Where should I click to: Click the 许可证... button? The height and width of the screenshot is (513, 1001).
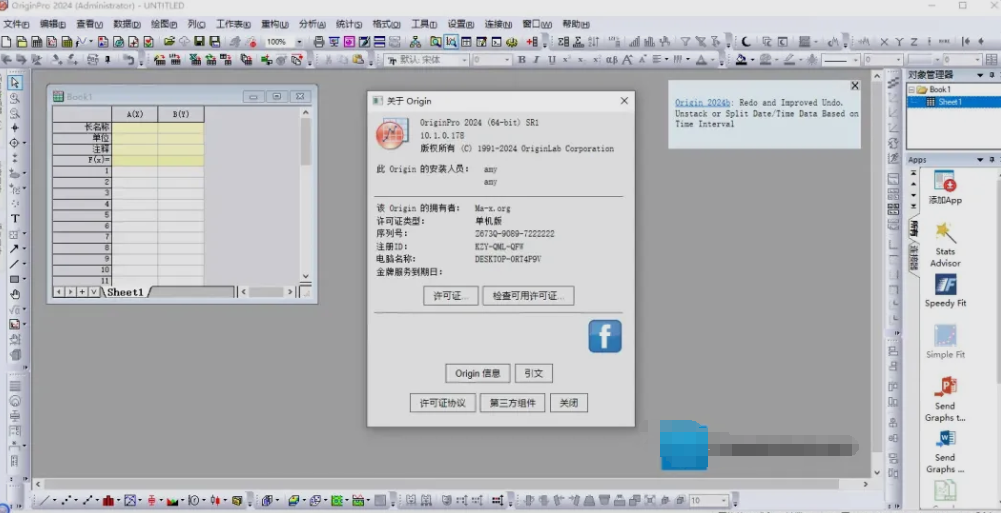pos(451,296)
